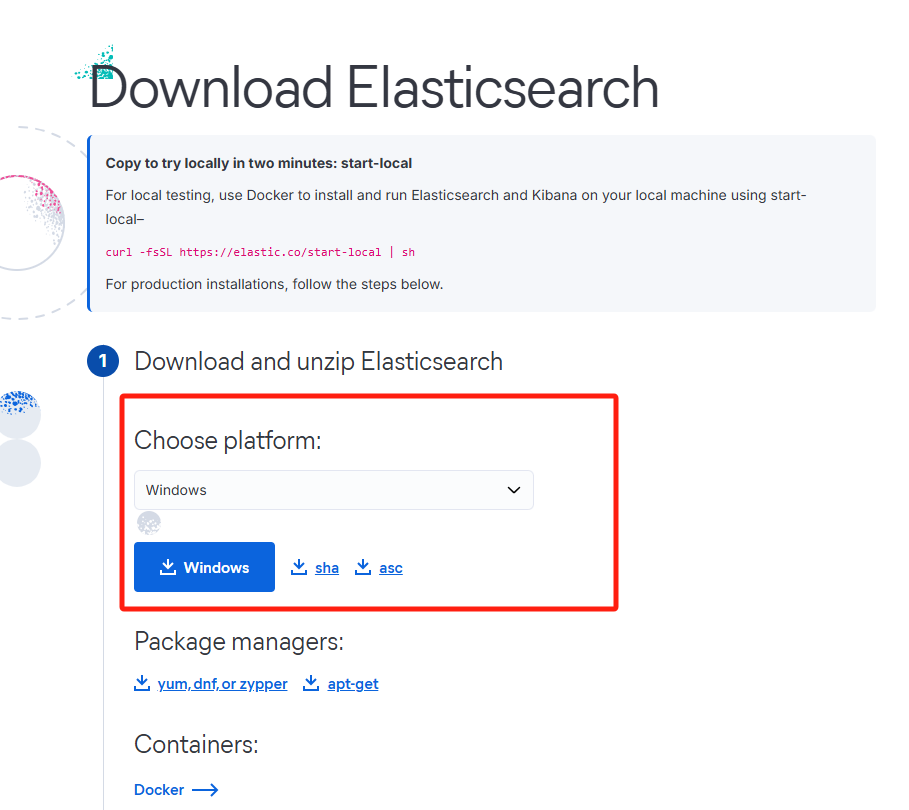Click the download icon beside the asc link
Screen dimensions: 909x810
point(362,567)
